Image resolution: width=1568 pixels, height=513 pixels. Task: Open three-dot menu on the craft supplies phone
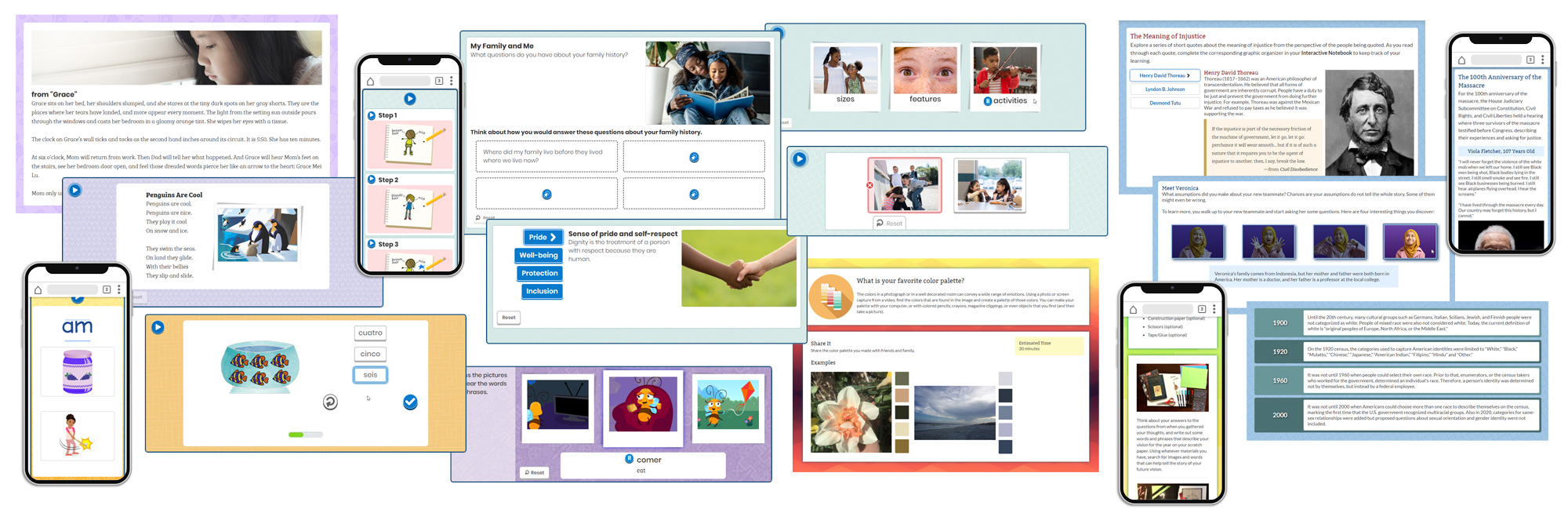point(1214,309)
